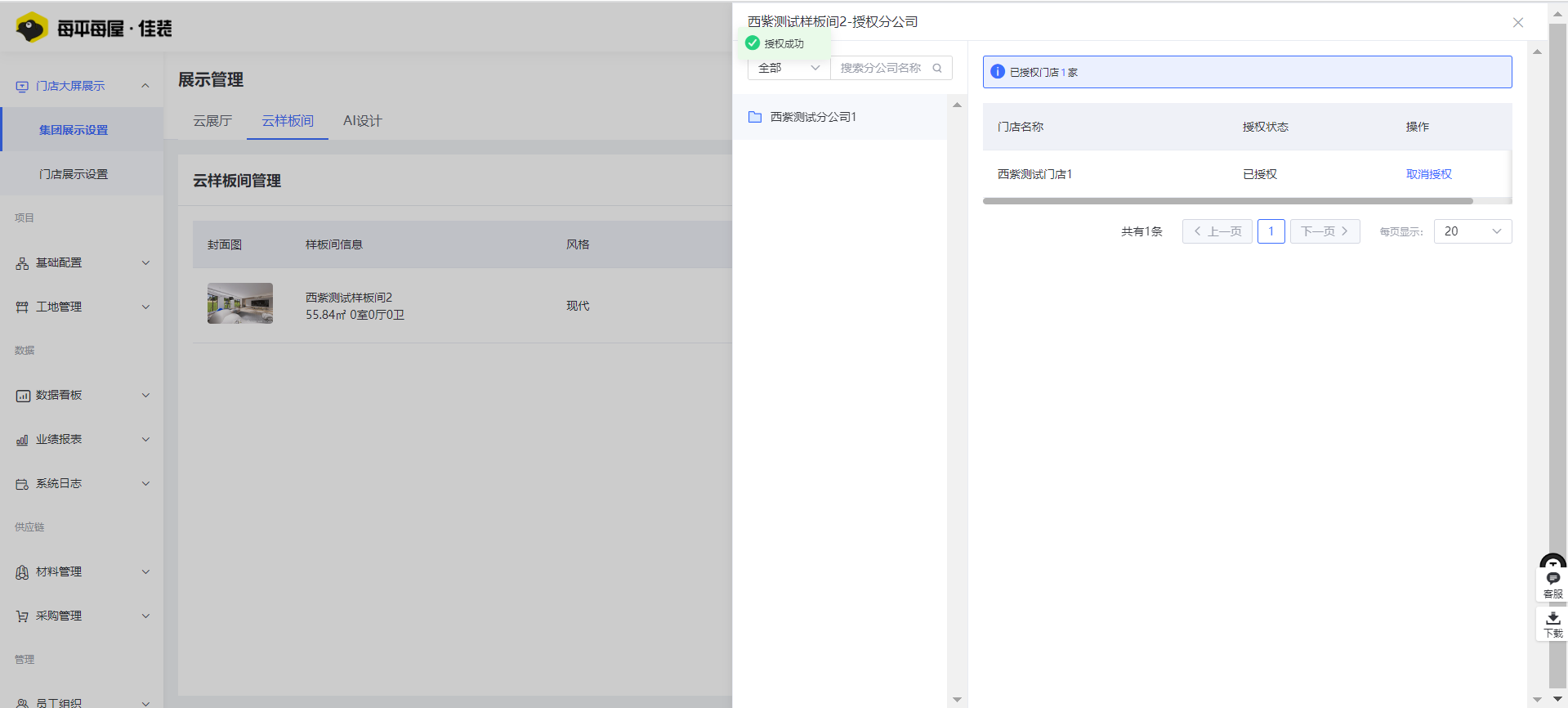Switch to the 云样板间 tab
Image resolution: width=1568 pixels, height=708 pixels.
tap(288, 121)
